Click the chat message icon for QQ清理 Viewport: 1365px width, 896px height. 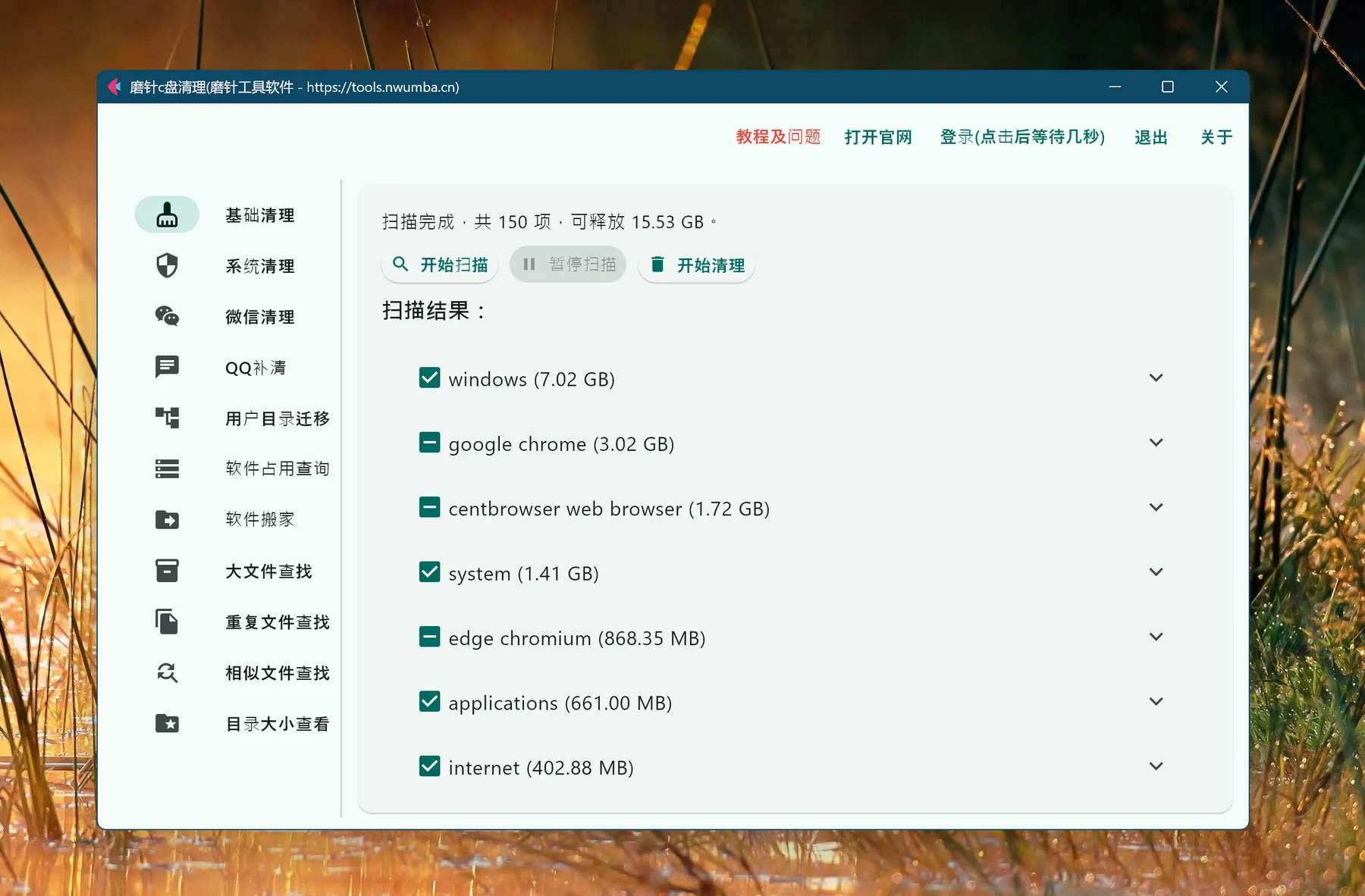167,367
